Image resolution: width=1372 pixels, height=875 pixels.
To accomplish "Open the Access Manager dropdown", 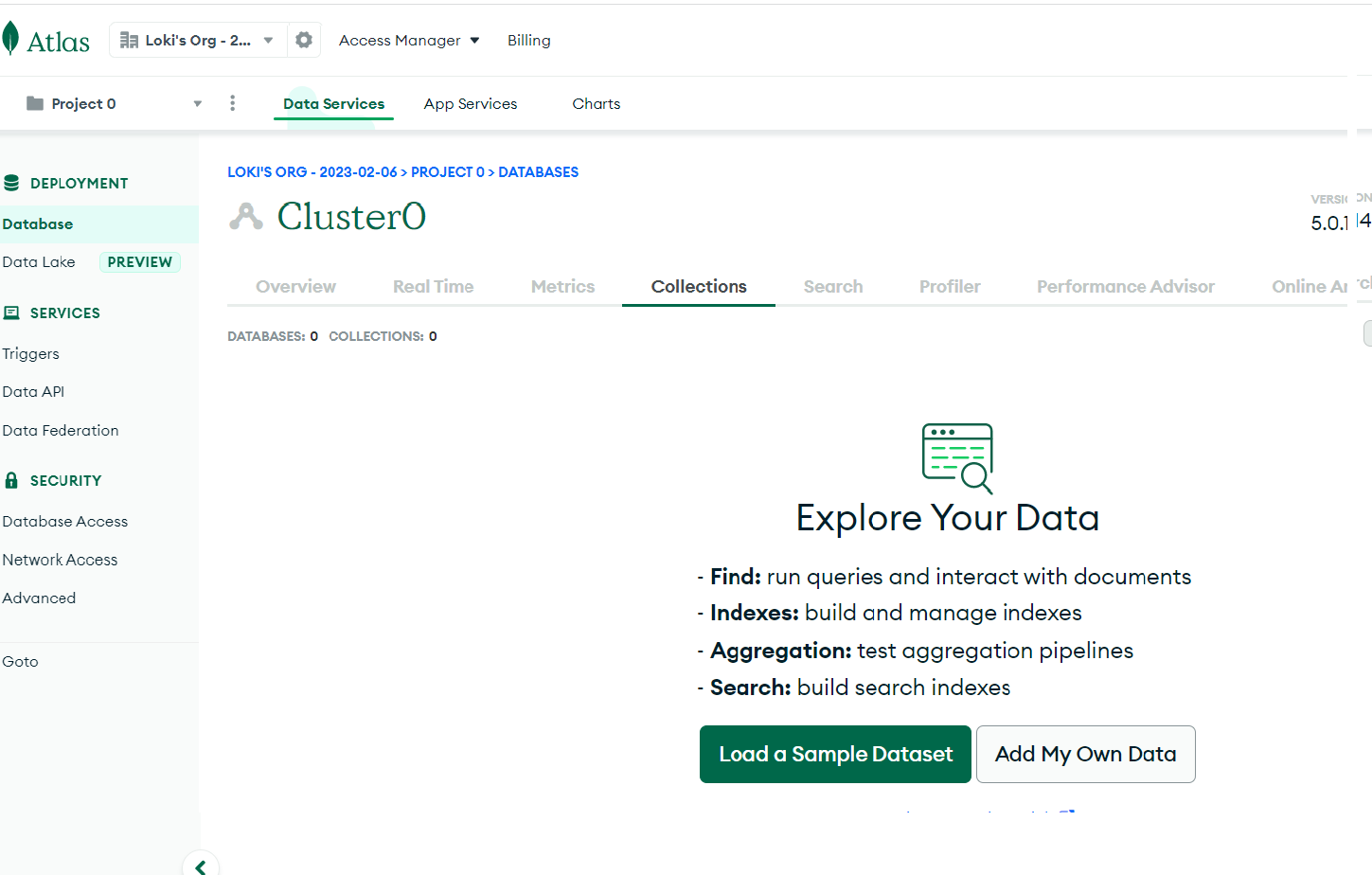I will tap(409, 41).
